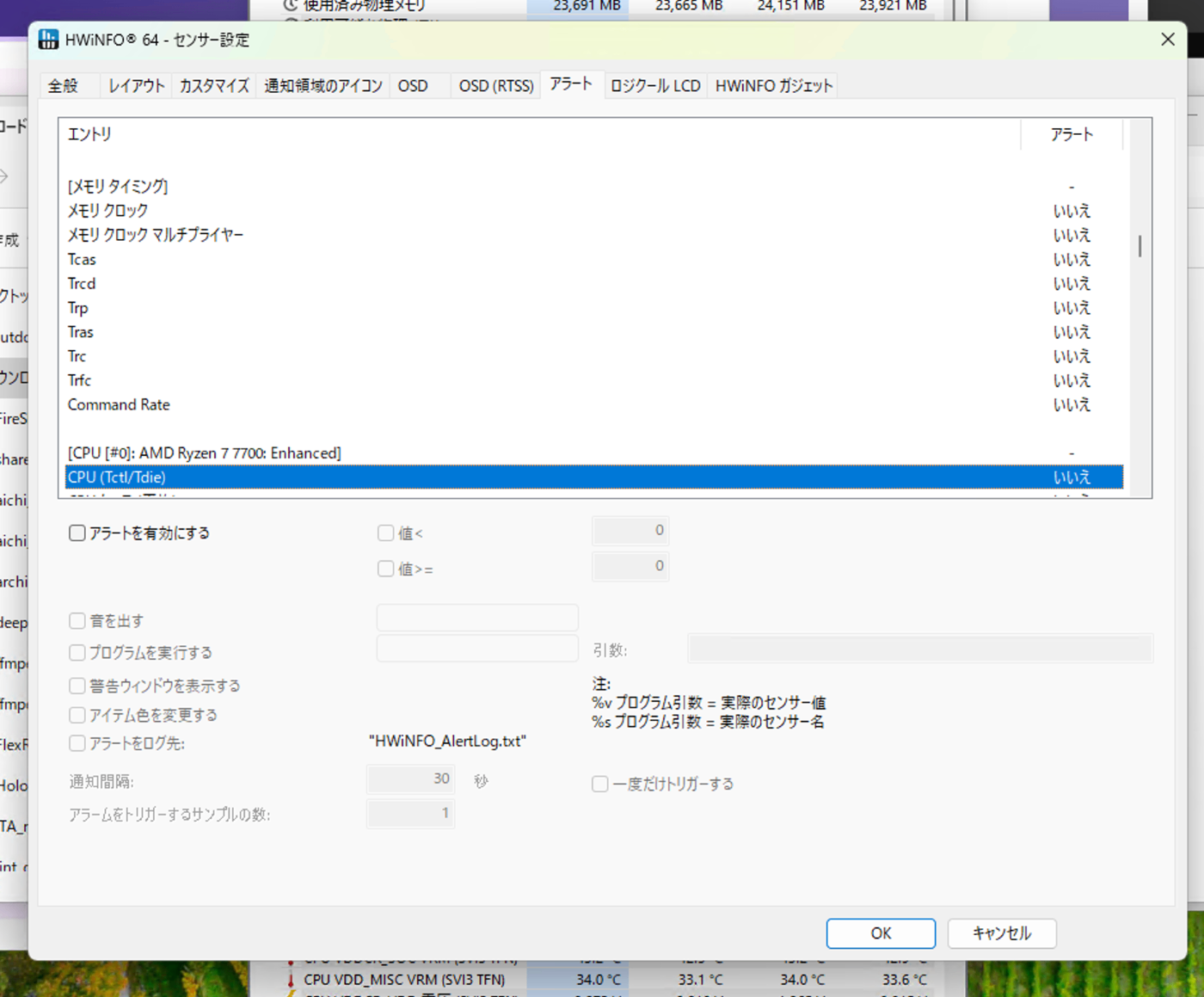This screenshot has height=997, width=1204.
Task: Click the HWiNFO_AlertLog.txt file name
Action: point(447,741)
